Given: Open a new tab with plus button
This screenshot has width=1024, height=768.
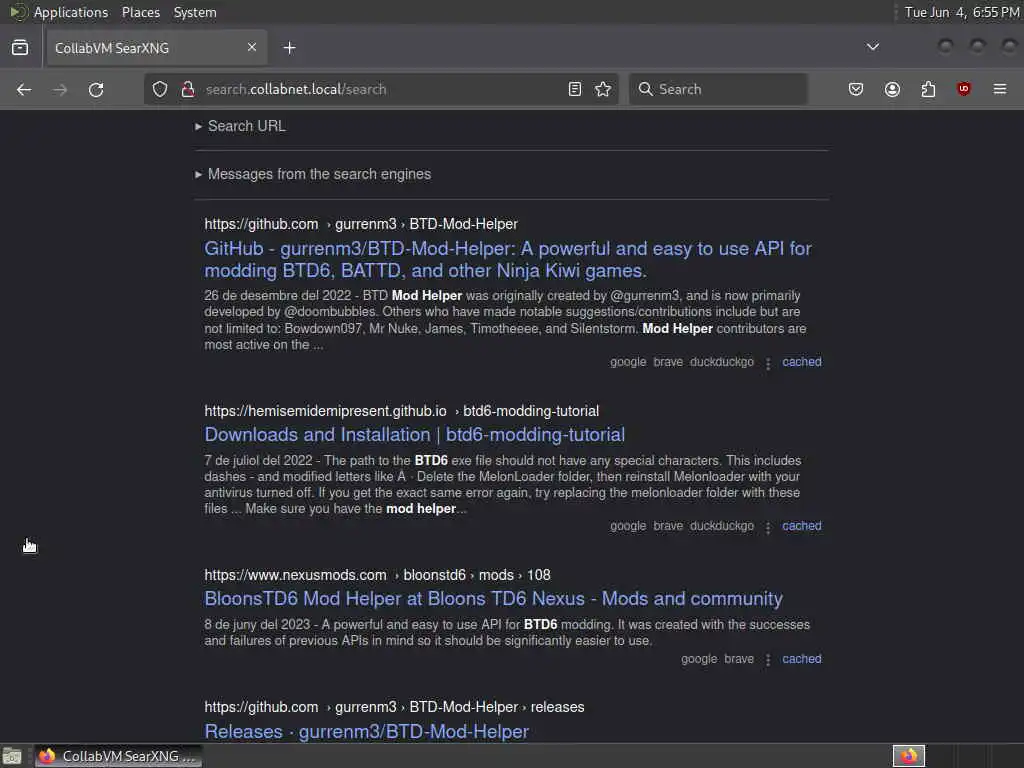Looking at the screenshot, I should pyautogui.click(x=289, y=48).
